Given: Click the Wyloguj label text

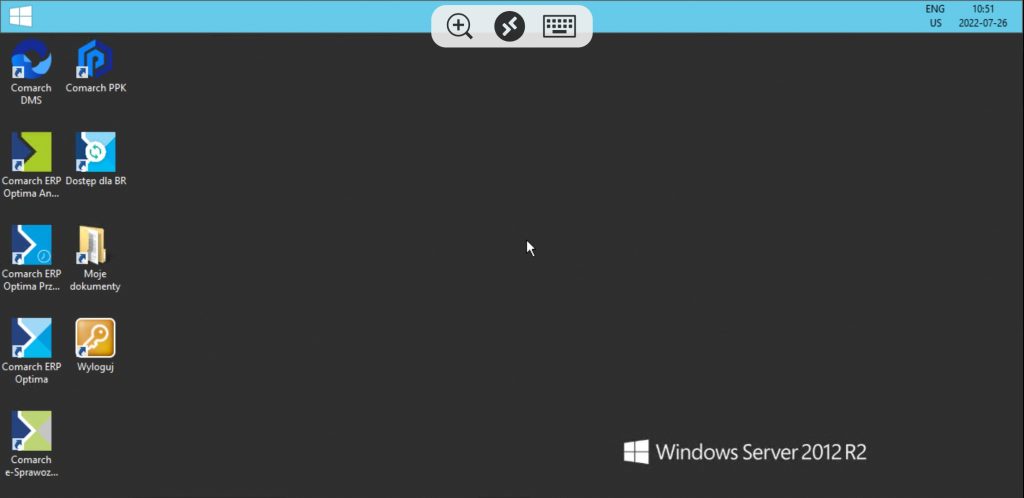Looking at the screenshot, I should (95, 367).
